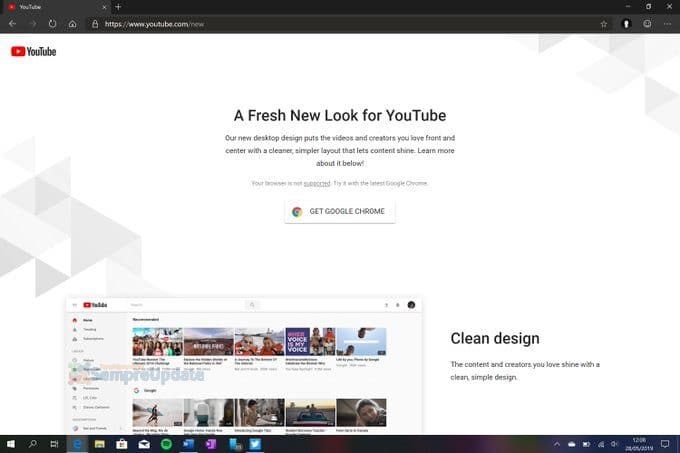Viewport: 680px width, 453px height.
Task: Go back with the browser back arrow
Action: tap(13, 24)
